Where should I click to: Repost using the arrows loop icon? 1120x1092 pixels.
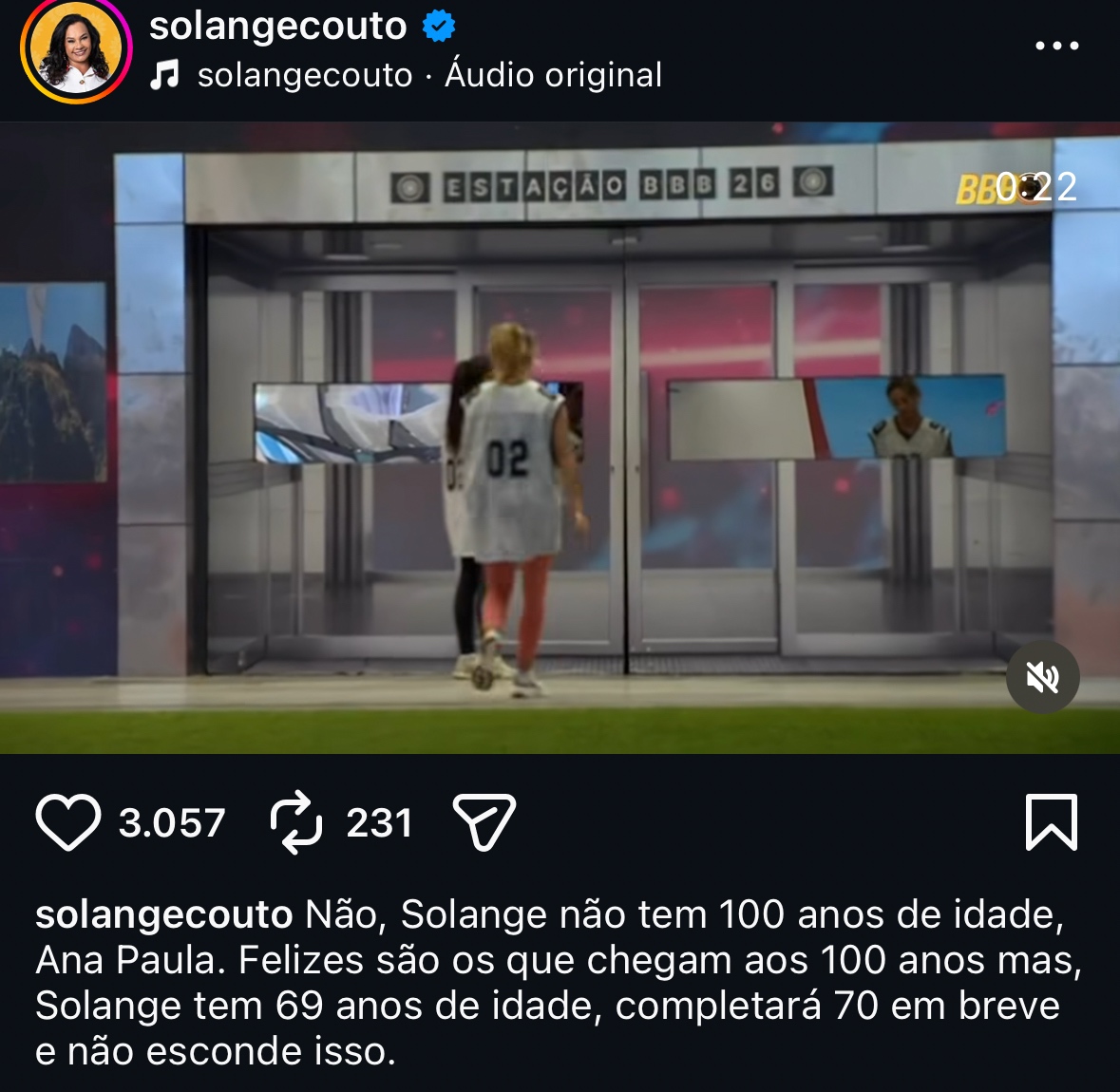point(296,822)
